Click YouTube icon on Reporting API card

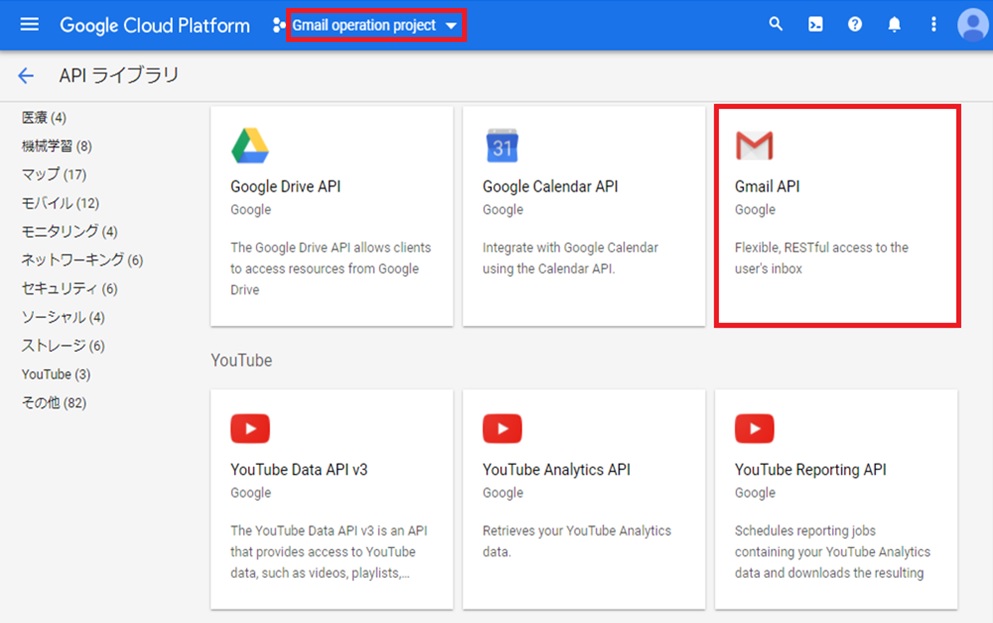(x=754, y=429)
